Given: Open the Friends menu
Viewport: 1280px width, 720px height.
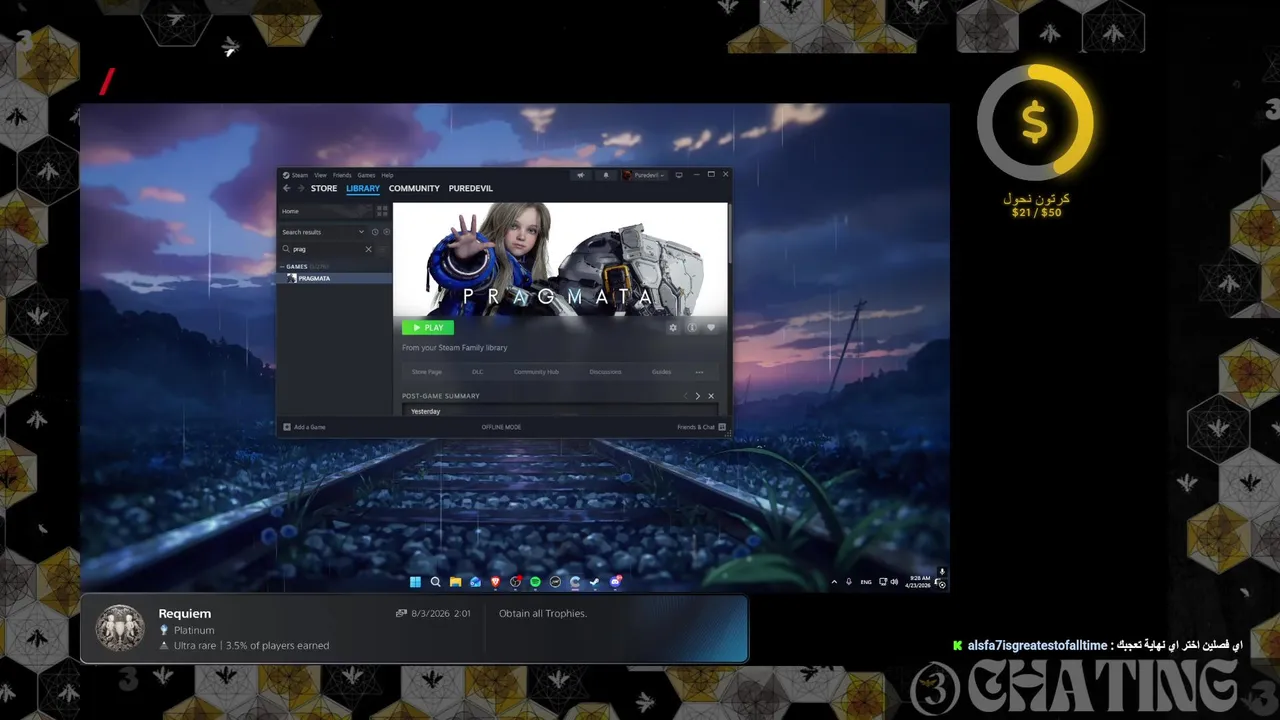Looking at the screenshot, I should (342, 175).
